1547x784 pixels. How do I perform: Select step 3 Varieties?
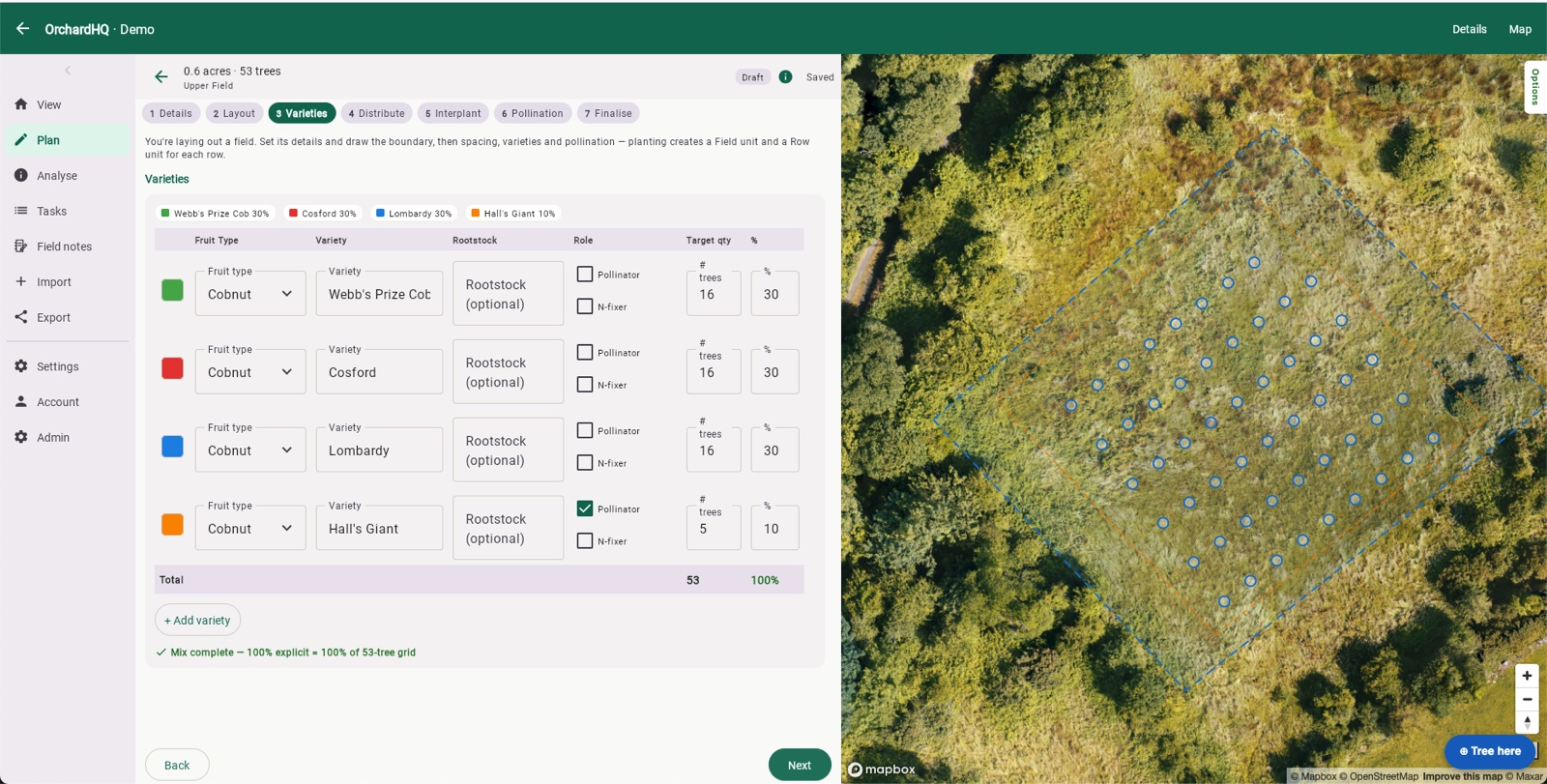302,113
